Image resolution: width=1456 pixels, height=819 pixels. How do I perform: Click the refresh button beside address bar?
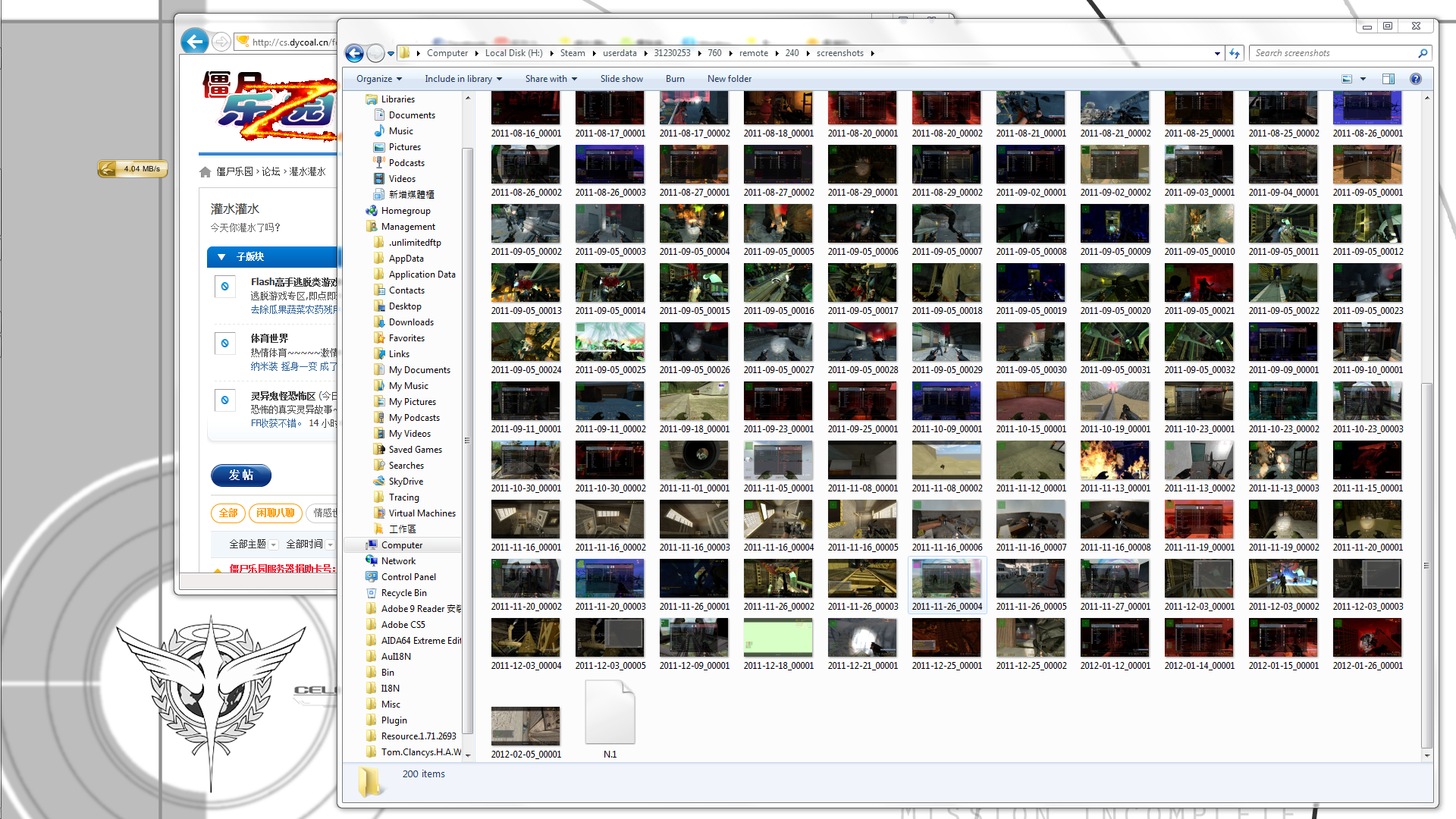1235,53
